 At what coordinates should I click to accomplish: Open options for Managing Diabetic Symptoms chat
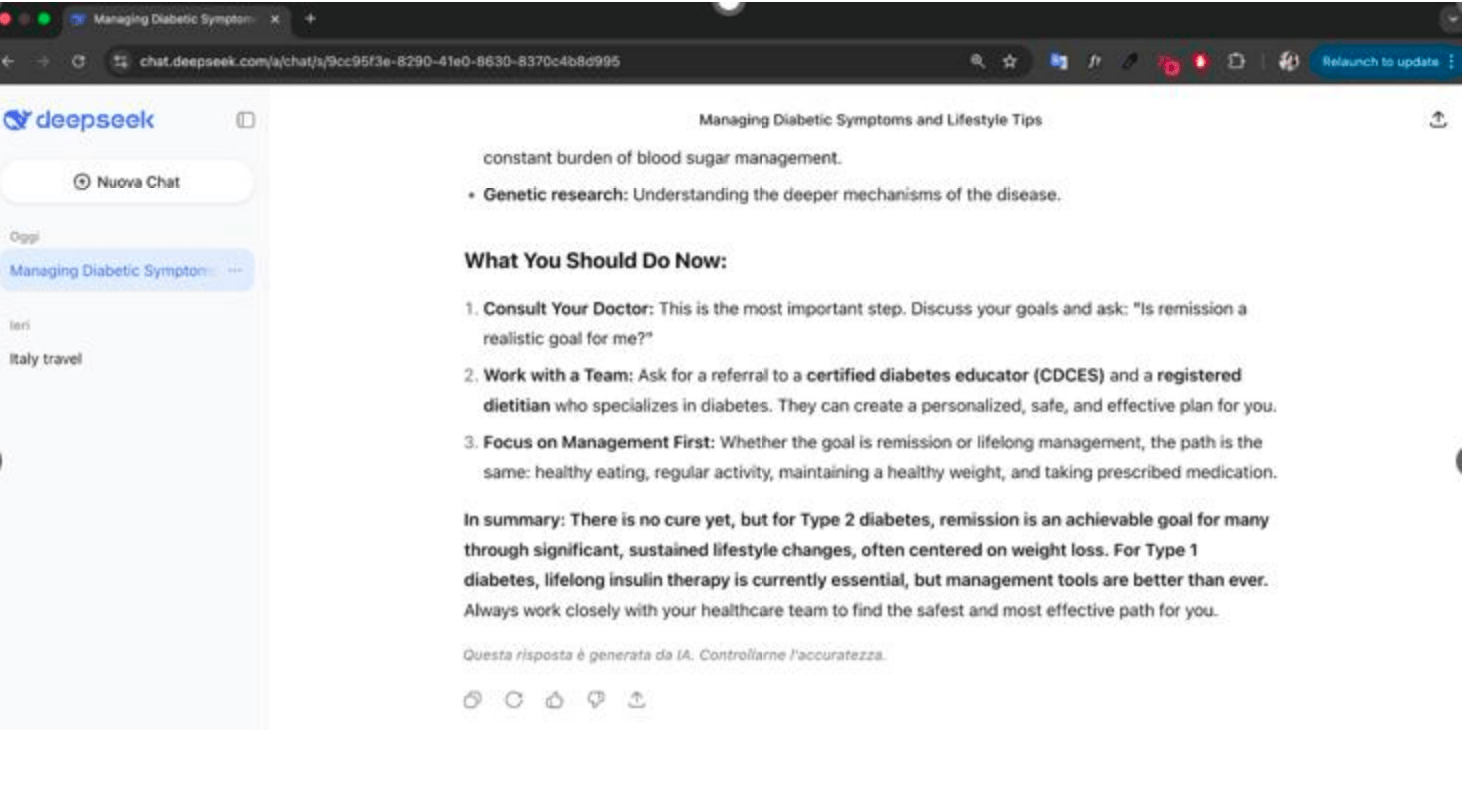point(235,271)
